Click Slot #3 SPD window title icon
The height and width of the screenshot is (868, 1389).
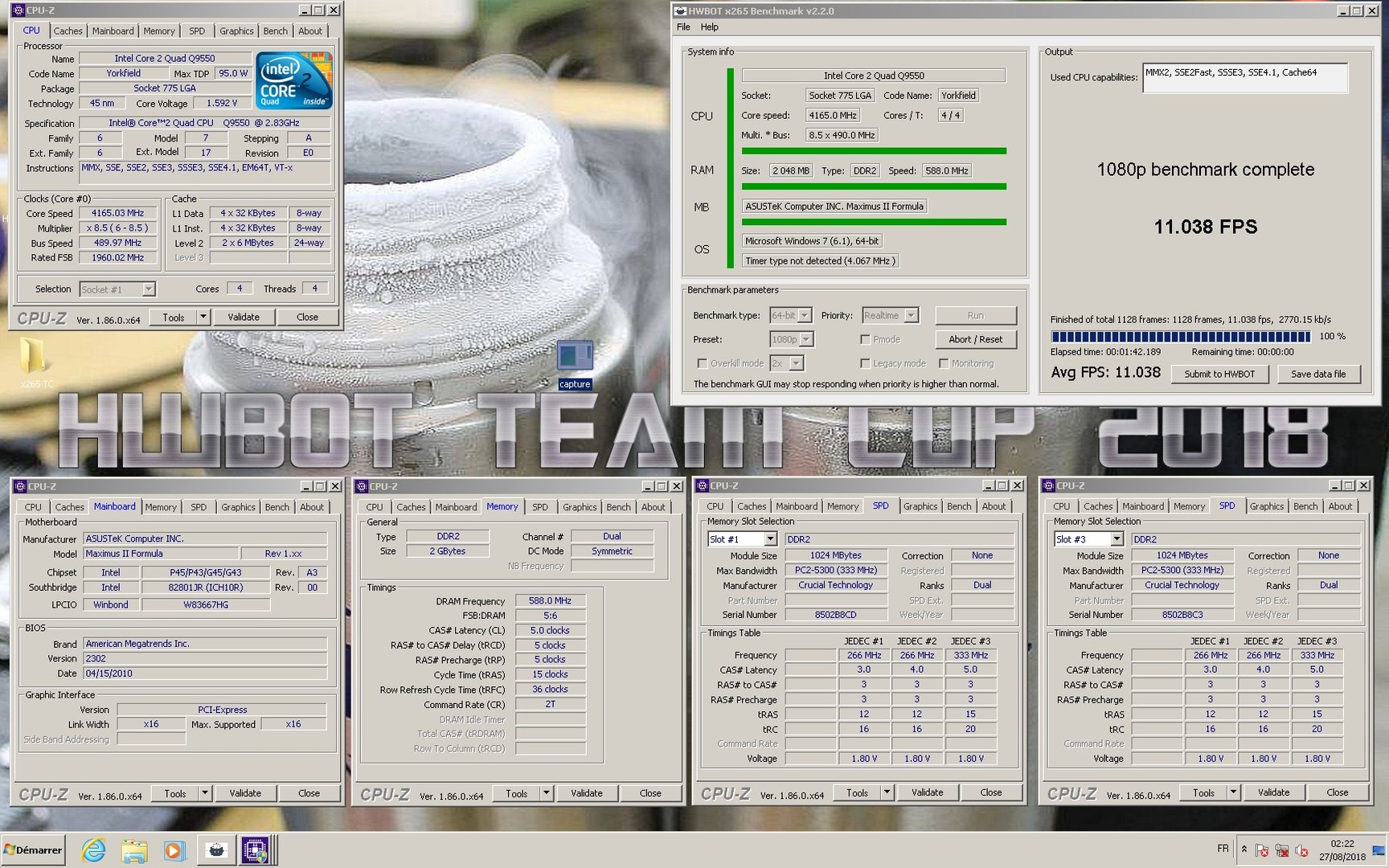pos(1049,485)
